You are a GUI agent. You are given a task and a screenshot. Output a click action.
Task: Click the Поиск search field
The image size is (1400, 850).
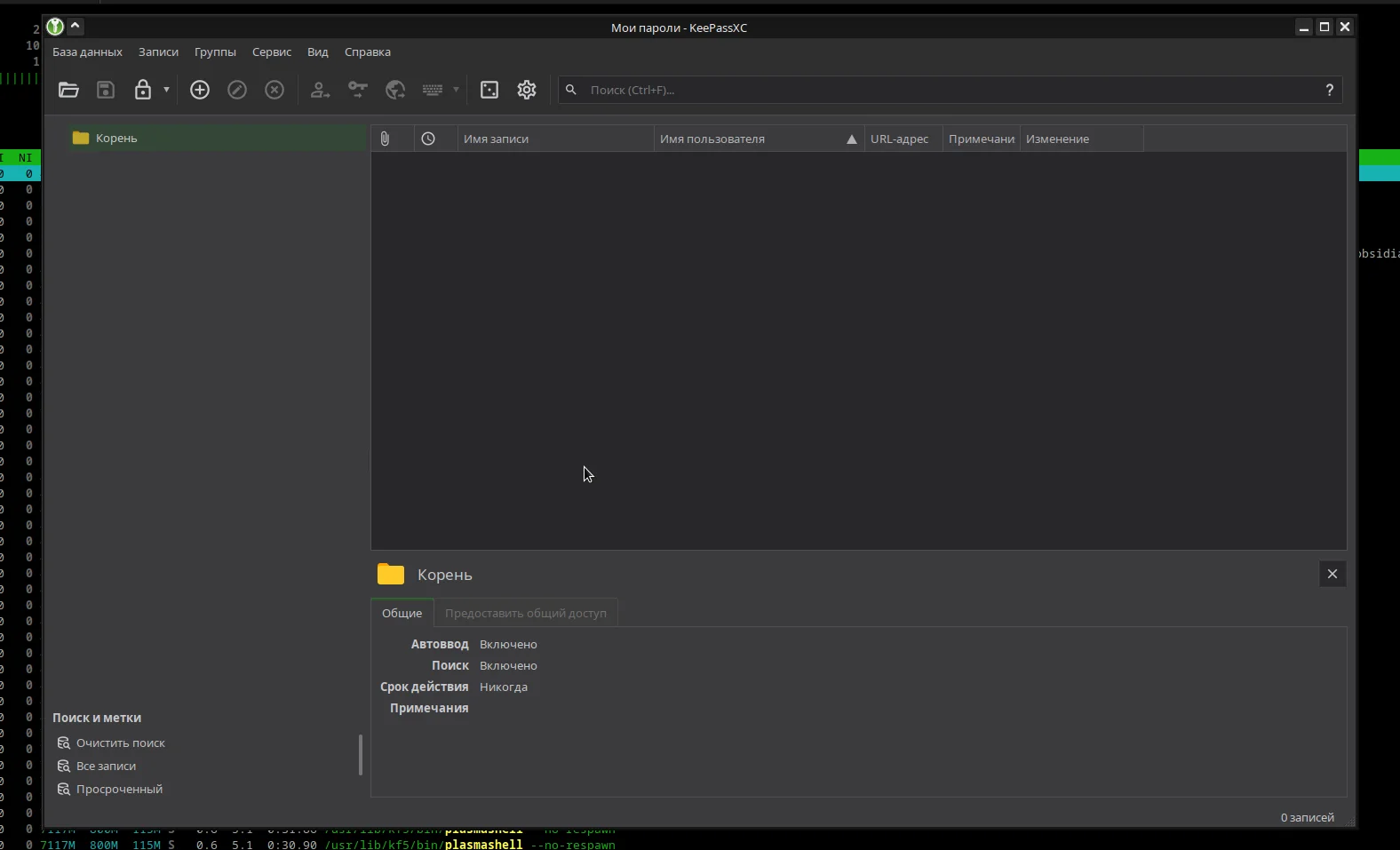tap(951, 90)
